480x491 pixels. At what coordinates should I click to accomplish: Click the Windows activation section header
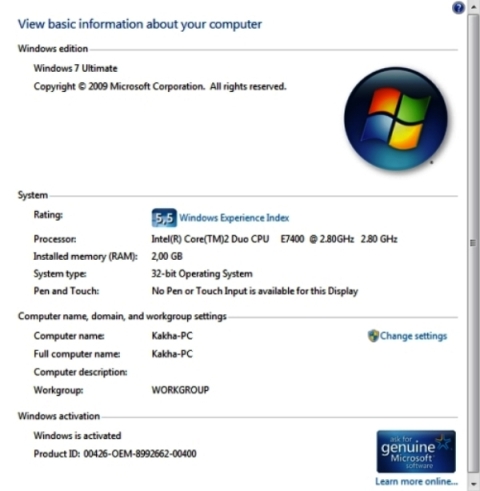click(59, 416)
